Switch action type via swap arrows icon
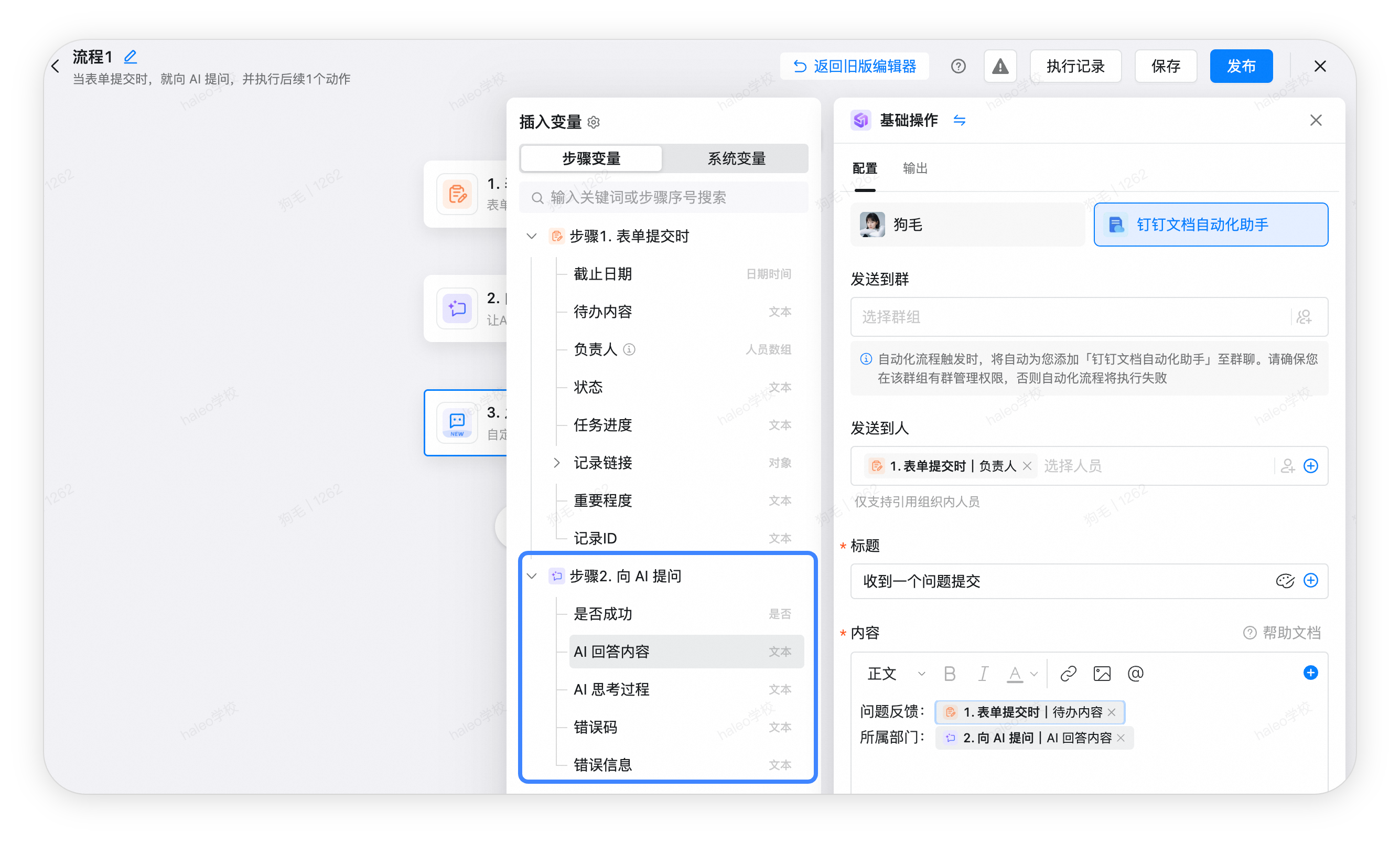Screen dimensions: 1400x842 click(x=959, y=120)
